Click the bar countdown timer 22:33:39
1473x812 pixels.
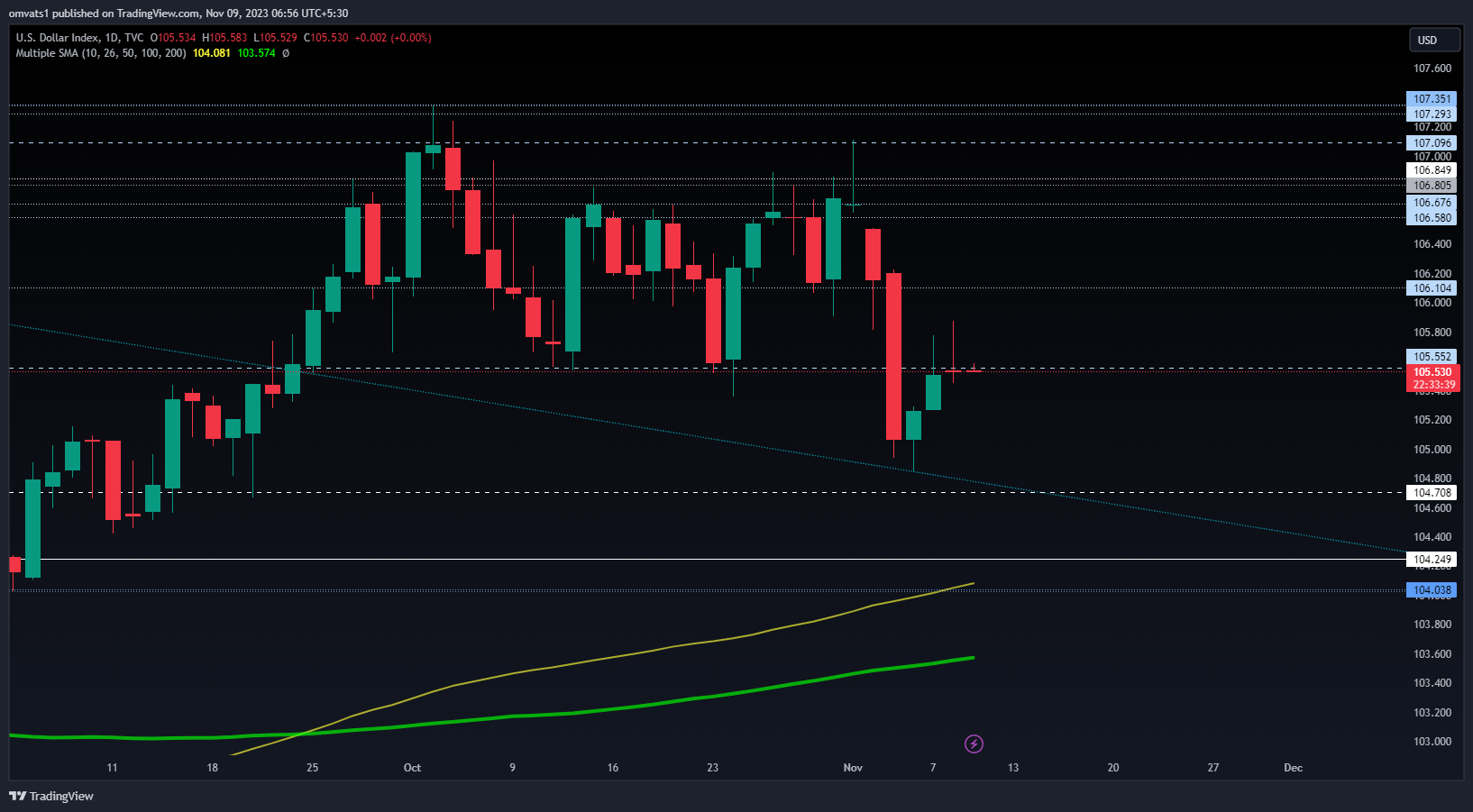pyautogui.click(x=1432, y=385)
